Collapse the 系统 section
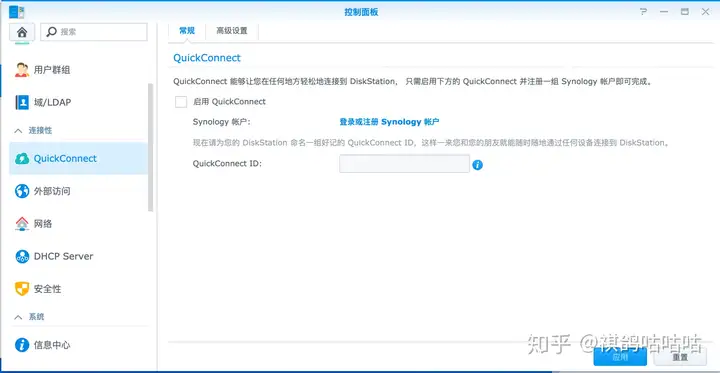 pyautogui.click(x=18, y=317)
